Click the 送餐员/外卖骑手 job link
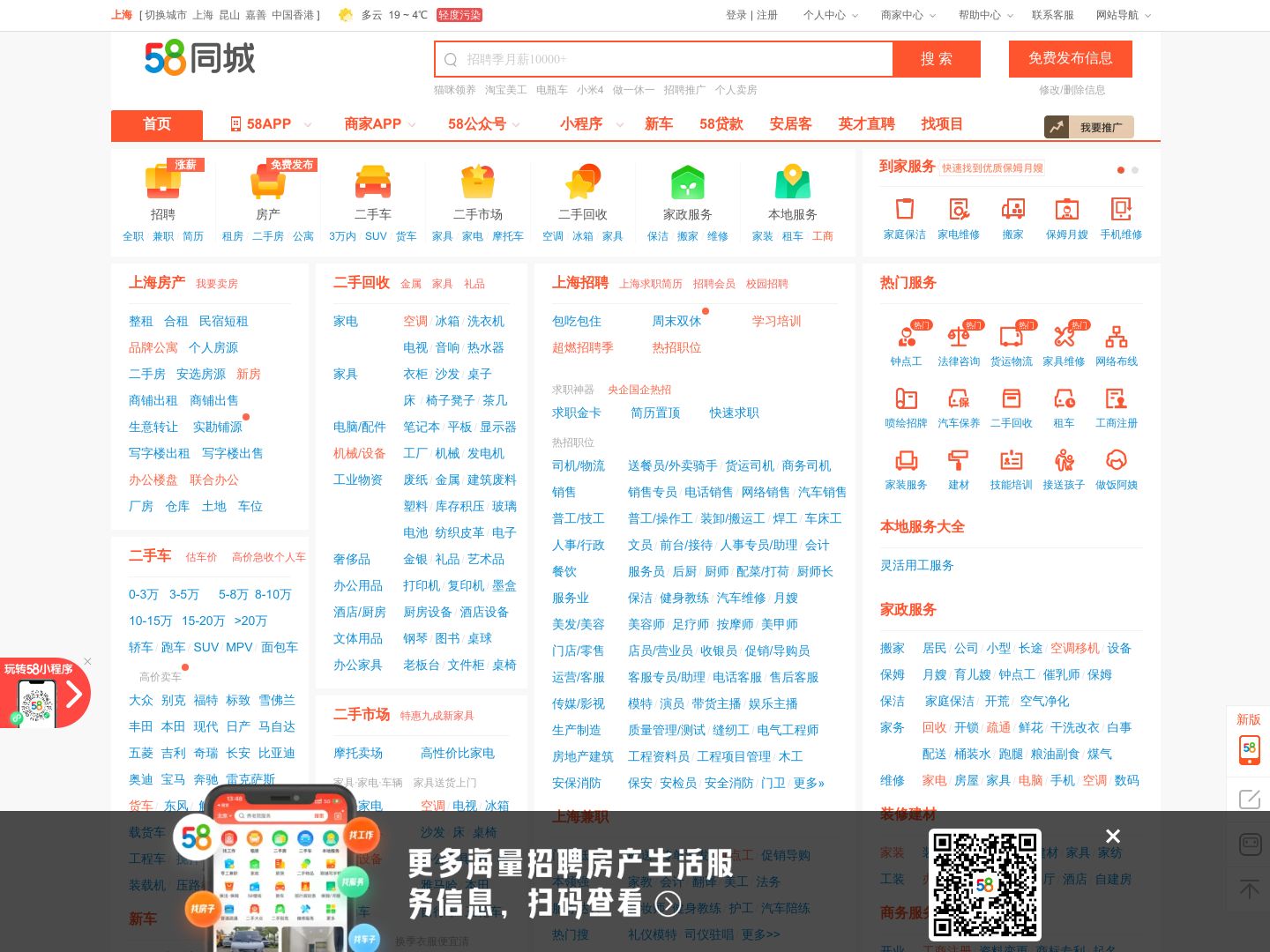Screen dimensions: 1270x952 pyautogui.click(x=672, y=465)
